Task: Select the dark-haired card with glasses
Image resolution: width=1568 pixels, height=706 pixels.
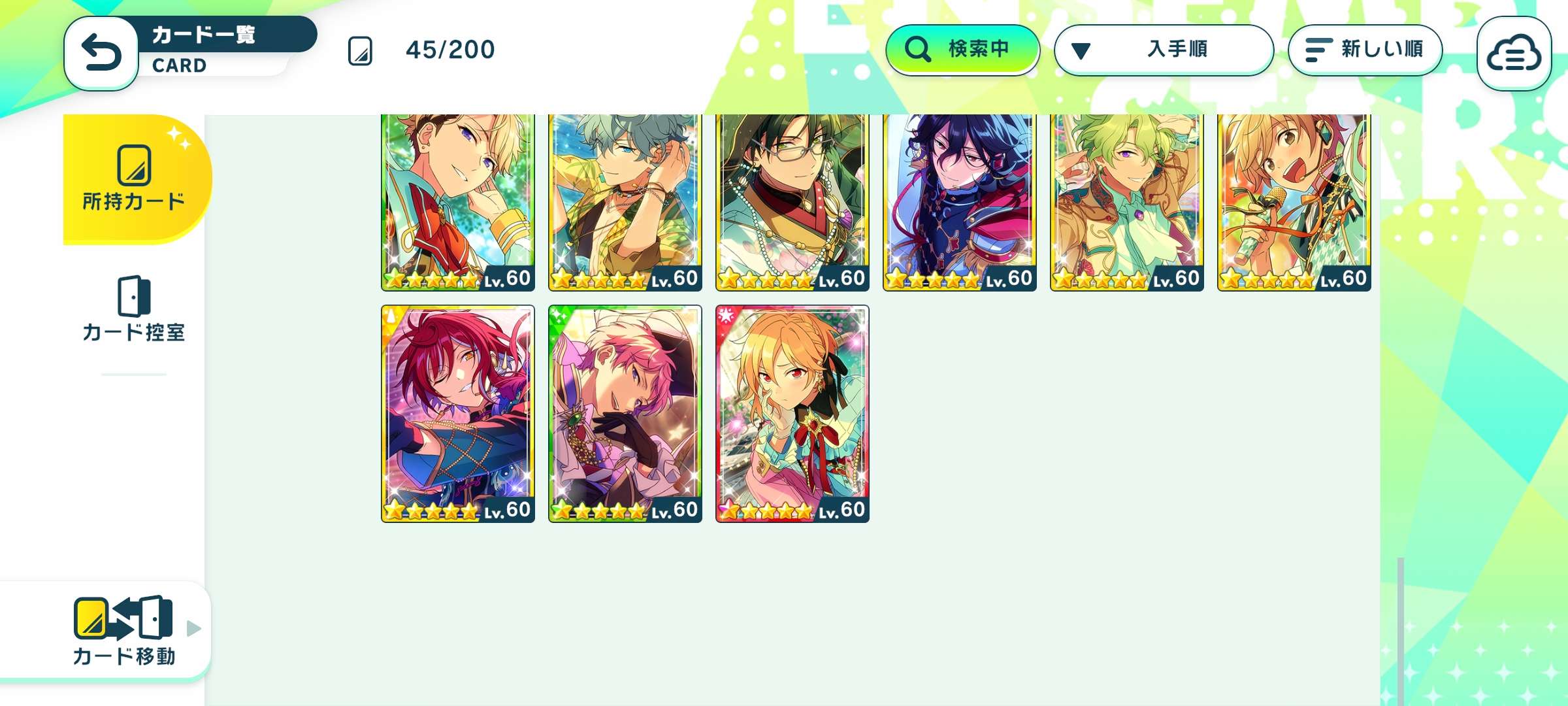Action: click(792, 203)
